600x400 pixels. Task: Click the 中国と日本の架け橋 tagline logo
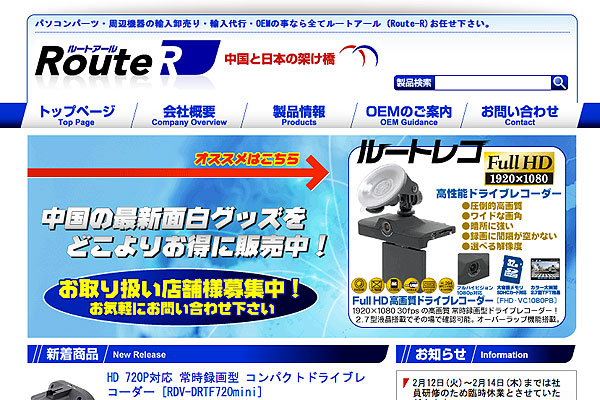(x=301, y=57)
